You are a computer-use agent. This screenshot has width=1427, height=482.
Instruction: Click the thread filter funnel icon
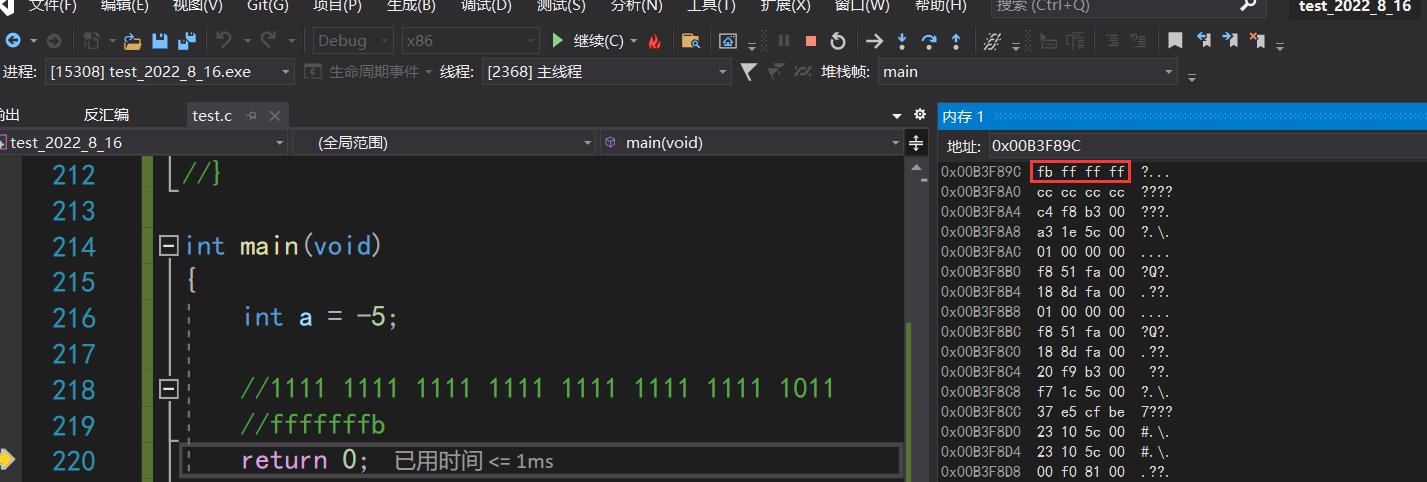(x=748, y=72)
